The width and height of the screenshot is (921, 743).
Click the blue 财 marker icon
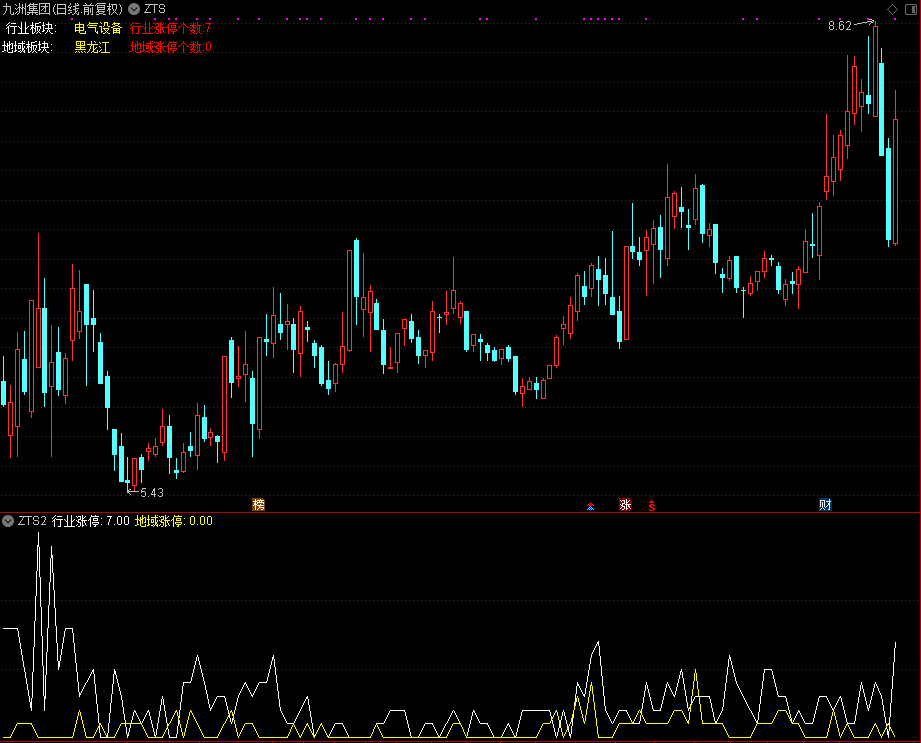point(825,505)
